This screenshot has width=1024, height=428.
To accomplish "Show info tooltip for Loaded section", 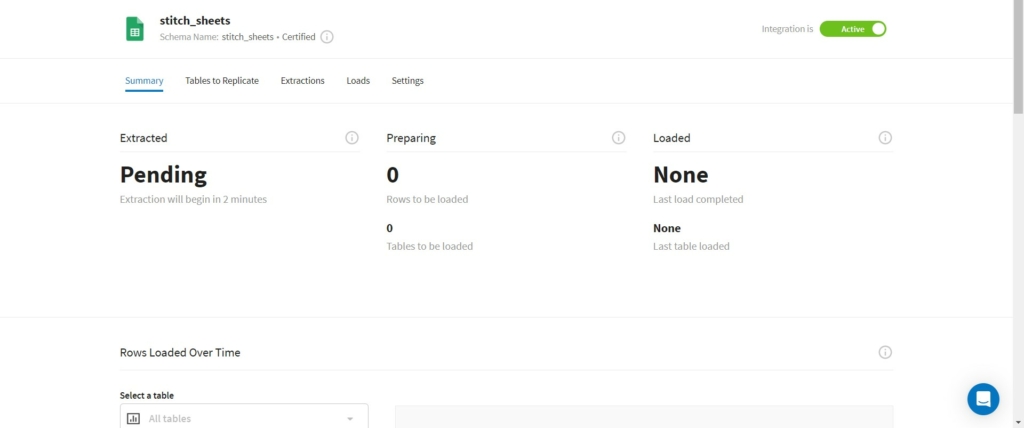I will pos(885,138).
